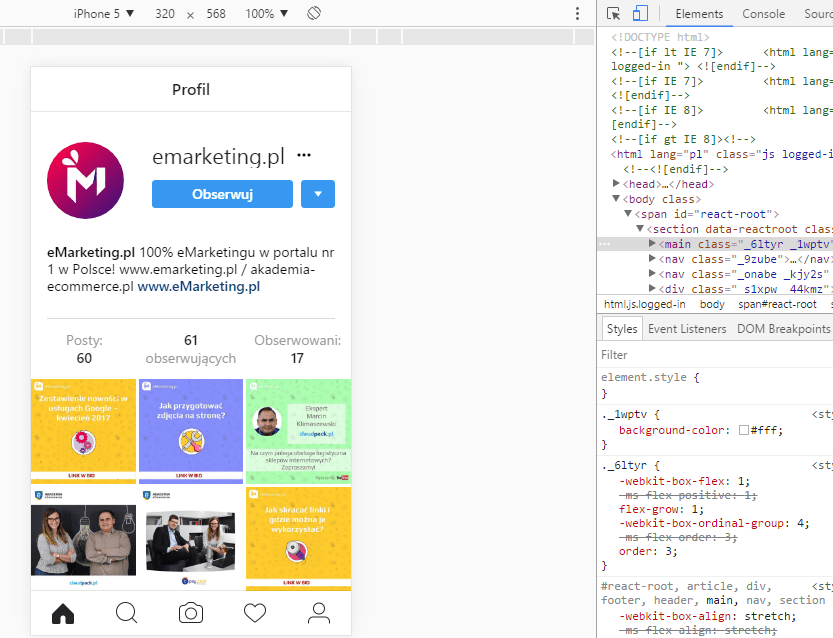Image resolution: width=833 pixels, height=638 pixels.
Task: Open the device toolbar three-dot menu
Action: coord(577,14)
